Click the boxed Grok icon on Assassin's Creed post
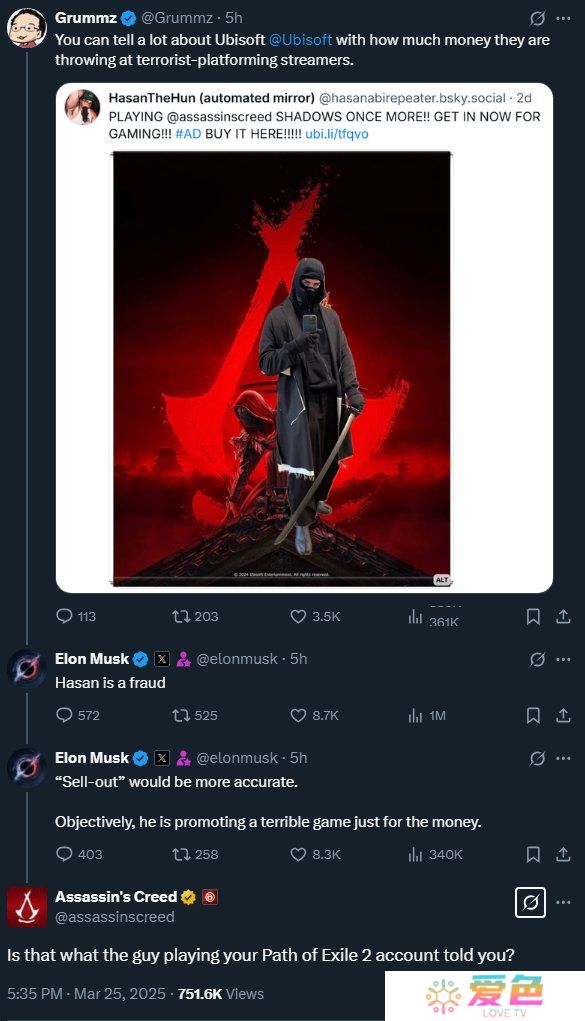 click(530, 902)
